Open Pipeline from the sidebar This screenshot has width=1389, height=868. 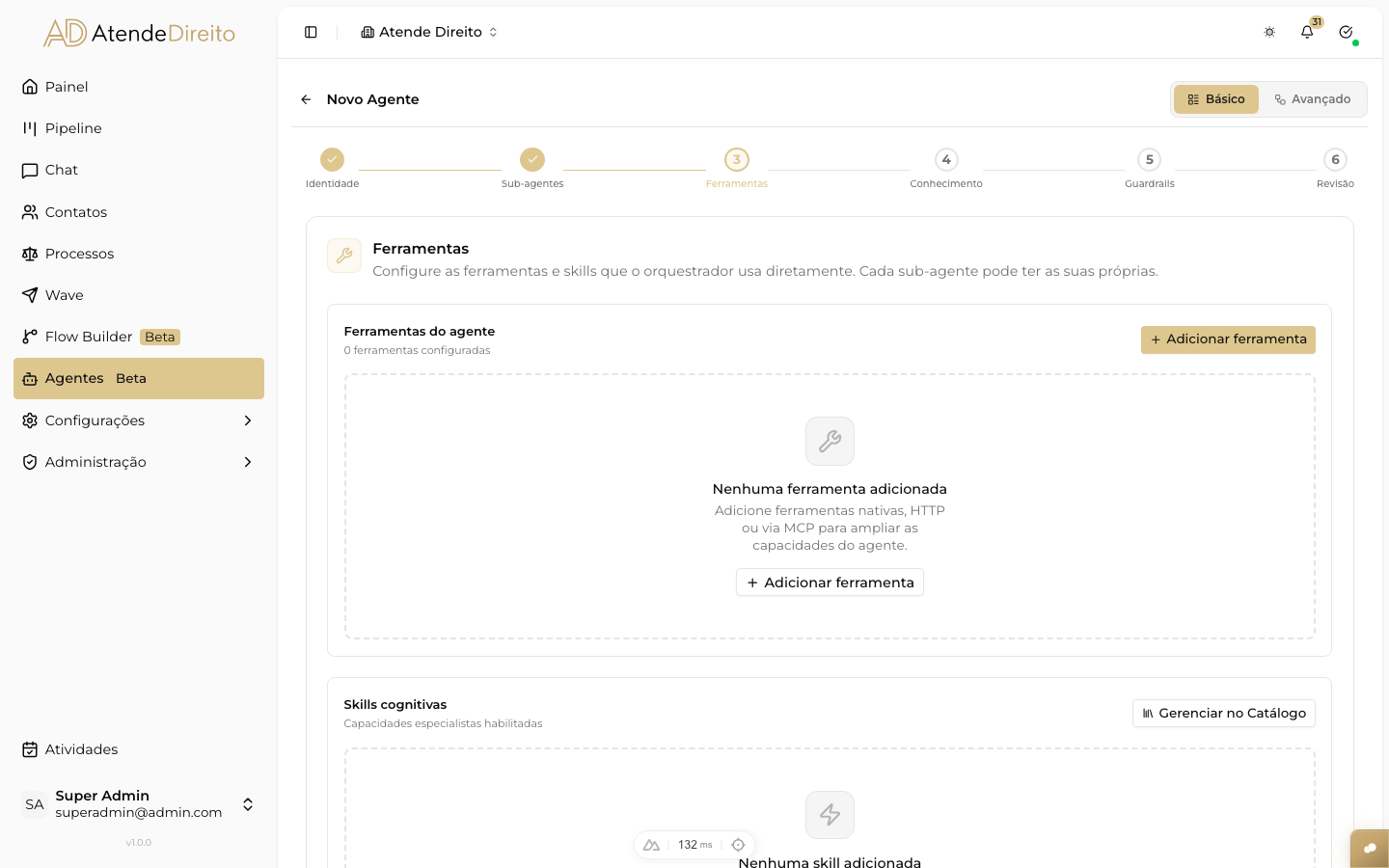139,128
